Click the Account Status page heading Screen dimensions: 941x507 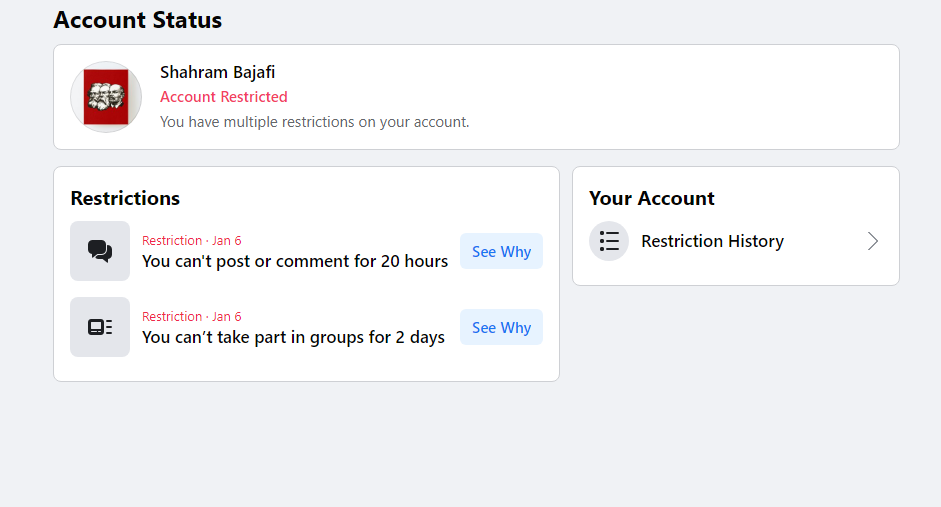[137, 19]
